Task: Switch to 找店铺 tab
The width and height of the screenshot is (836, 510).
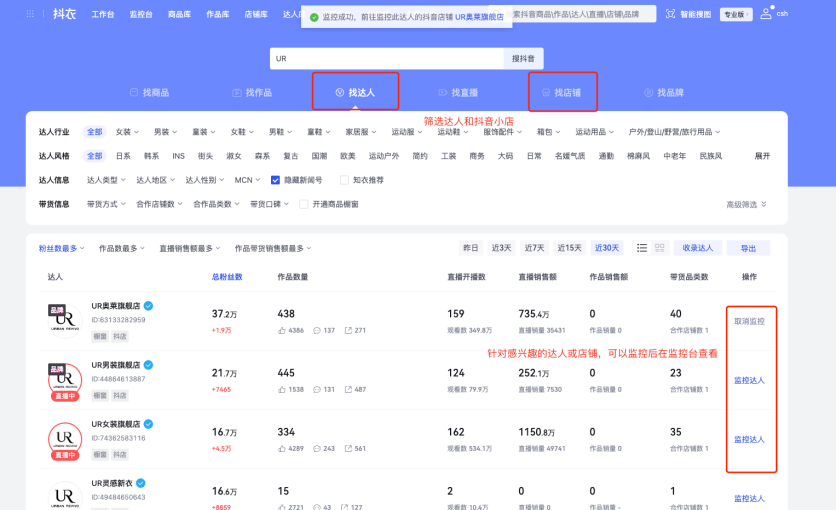Action: click(x=561, y=93)
